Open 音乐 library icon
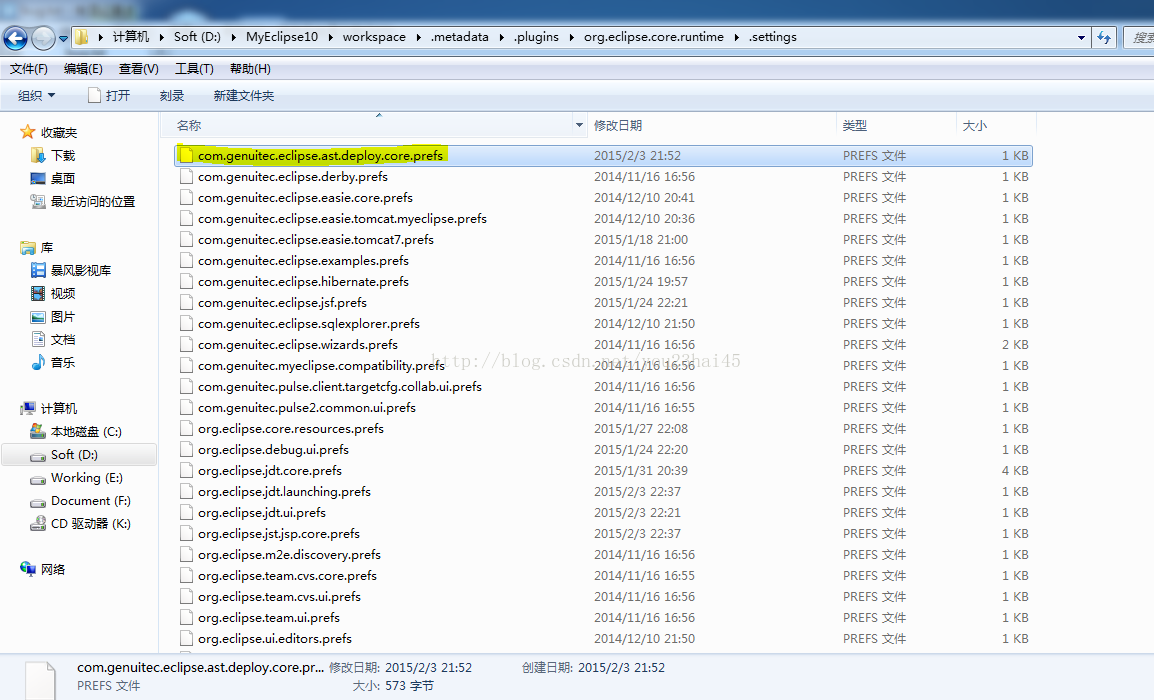The height and width of the screenshot is (700, 1154). (38, 362)
